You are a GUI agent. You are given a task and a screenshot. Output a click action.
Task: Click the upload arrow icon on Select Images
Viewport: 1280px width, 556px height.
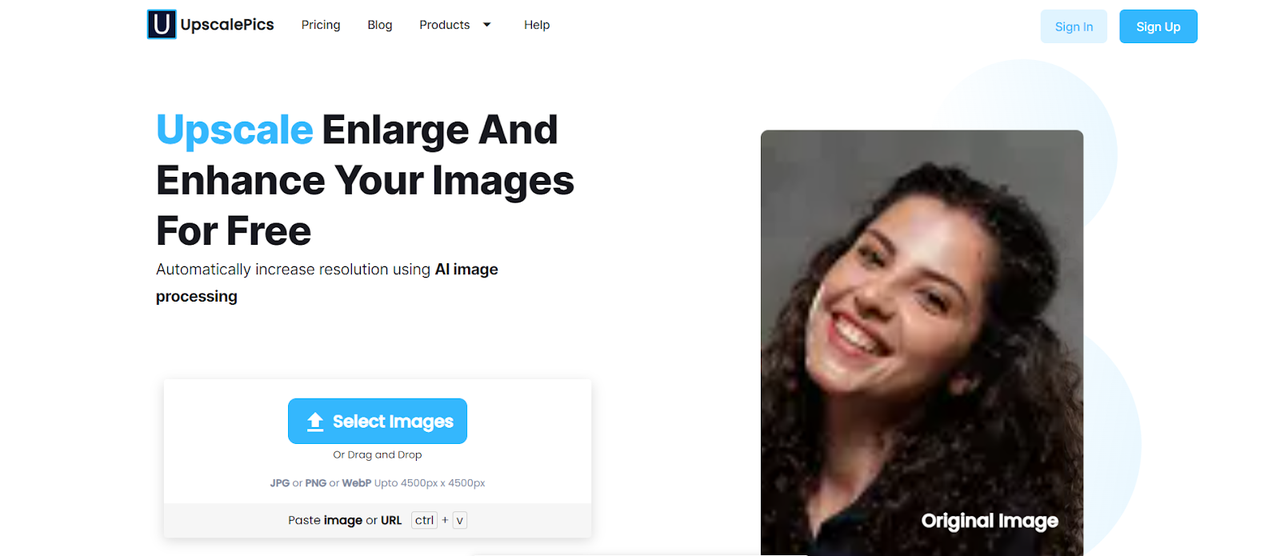(x=315, y=422)
